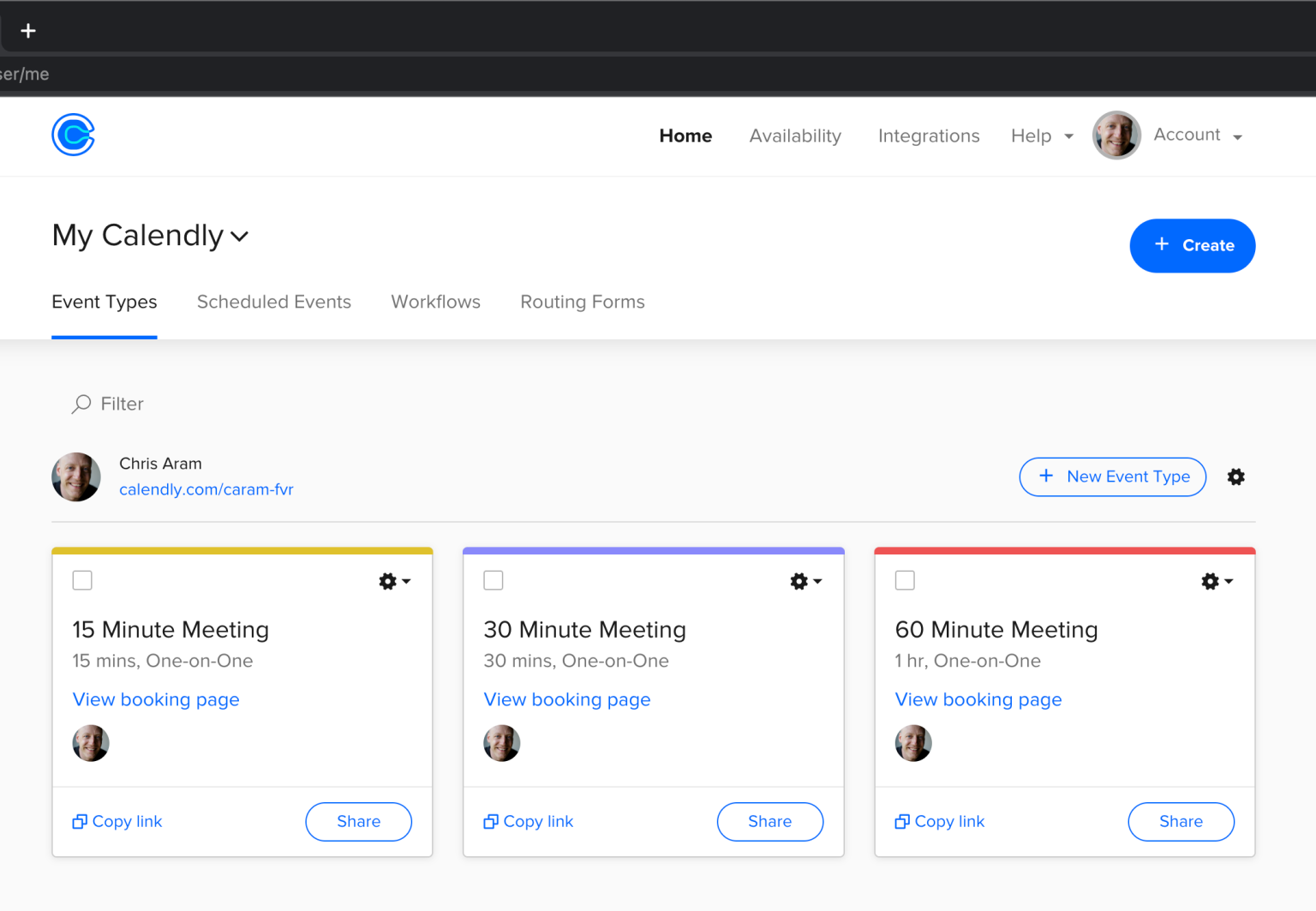The image size is (1316, 911).
Task: Open the Help dropdown menu
Action: click(1041, 136)
